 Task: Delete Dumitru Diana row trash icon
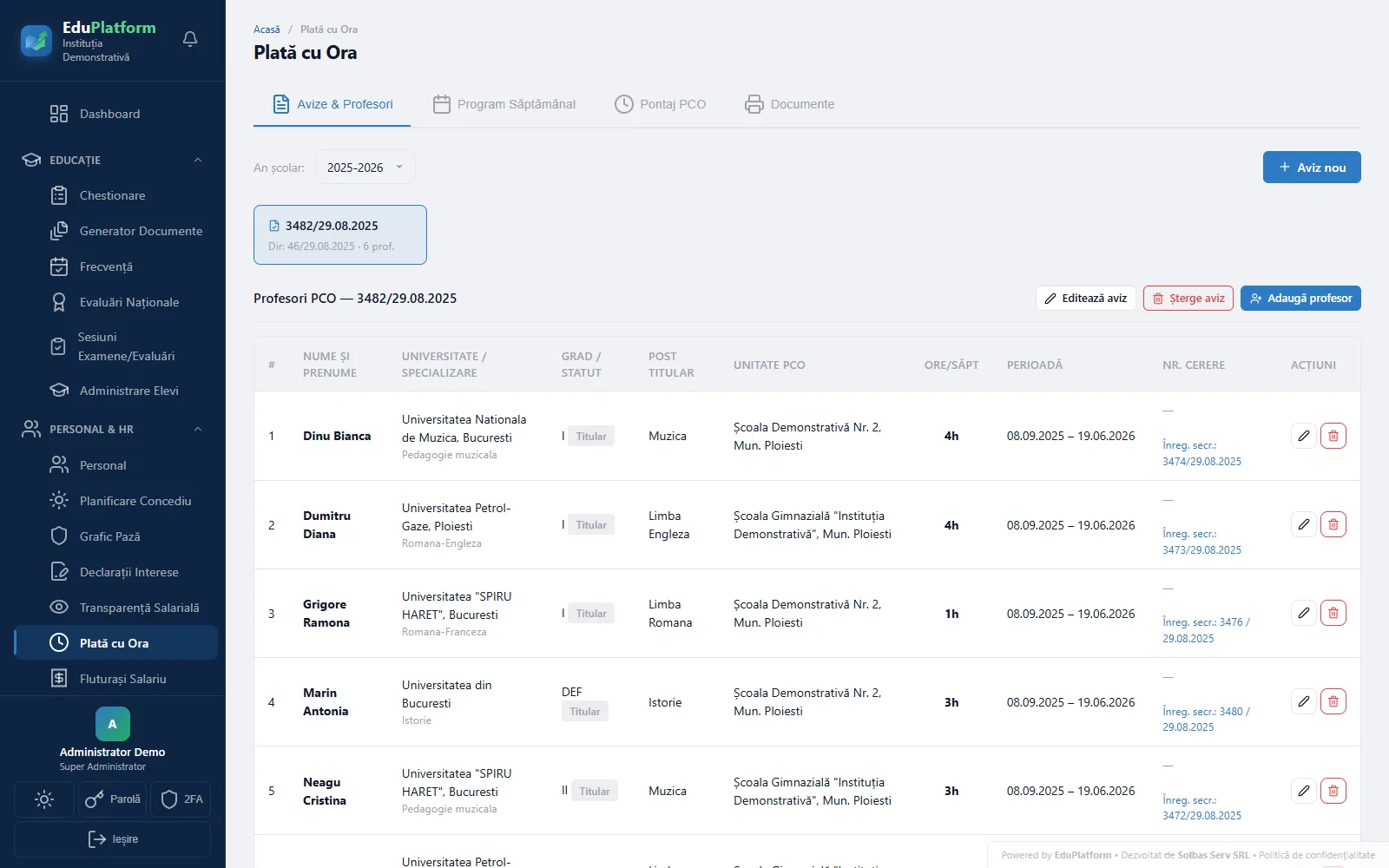(1333, 524)
